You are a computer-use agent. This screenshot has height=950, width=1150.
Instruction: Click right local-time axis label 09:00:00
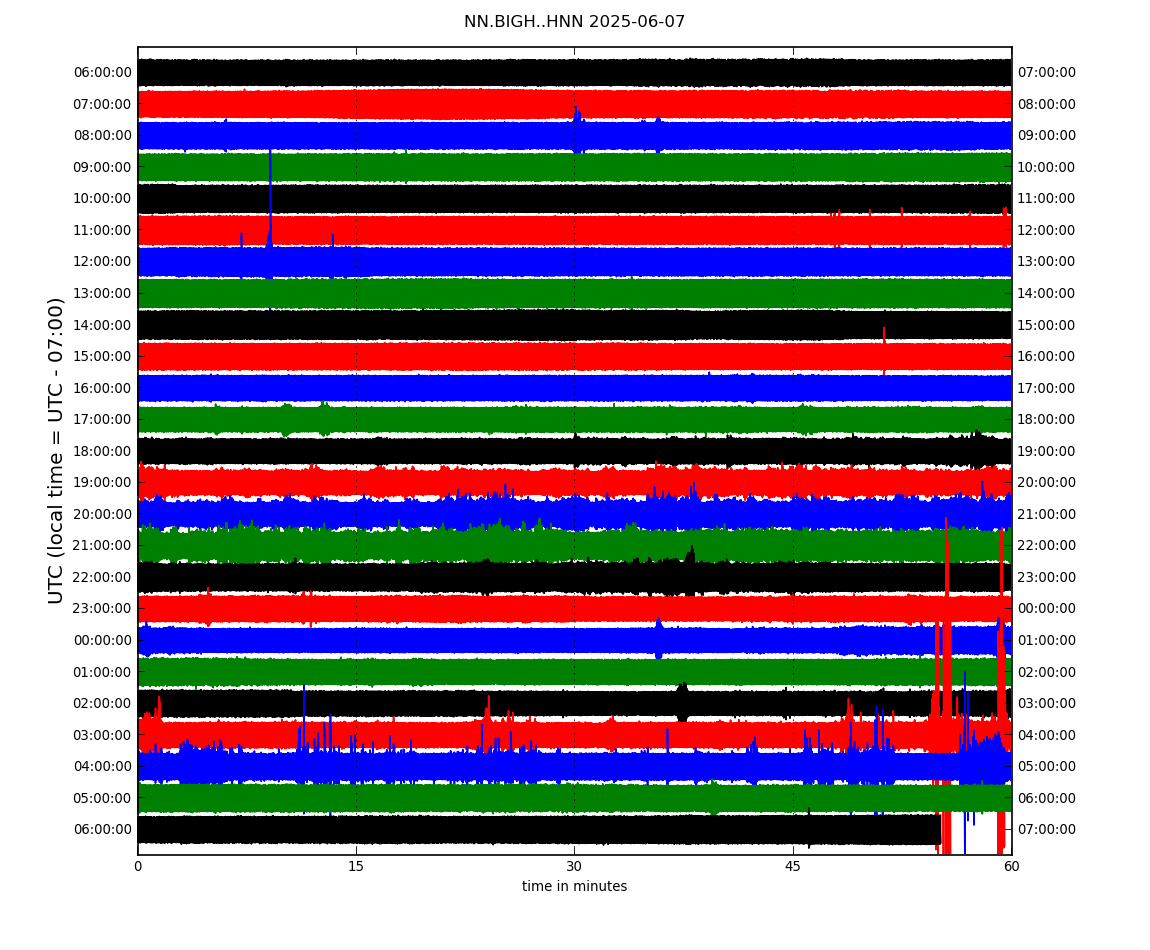(x=1047, y=136)
